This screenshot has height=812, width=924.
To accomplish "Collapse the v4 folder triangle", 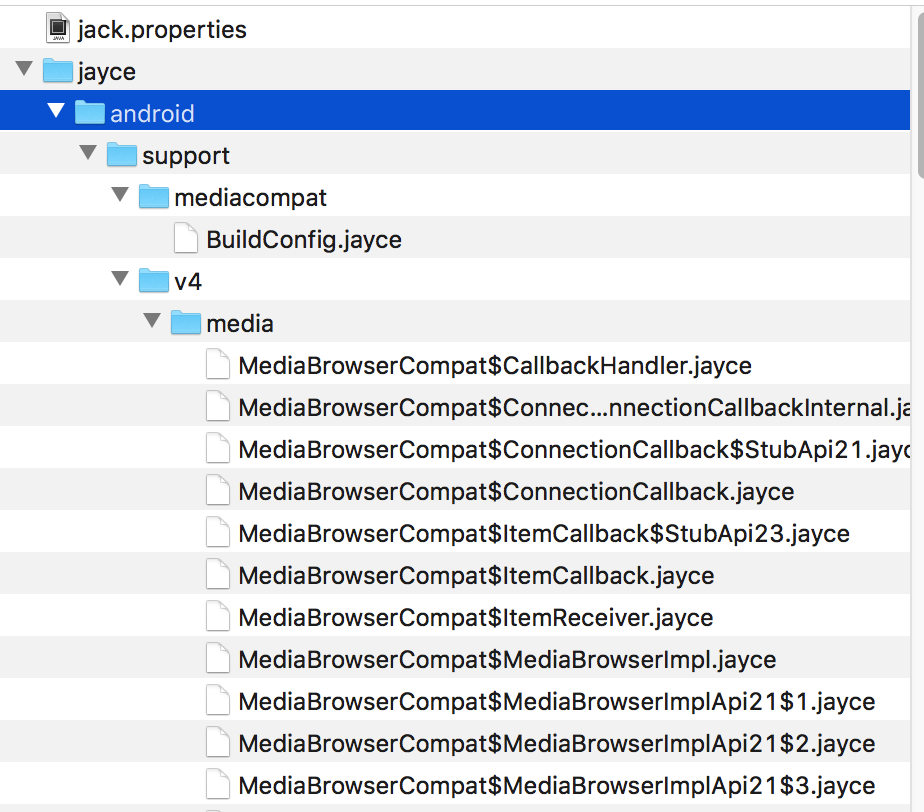I will click(x=120, y=280).
